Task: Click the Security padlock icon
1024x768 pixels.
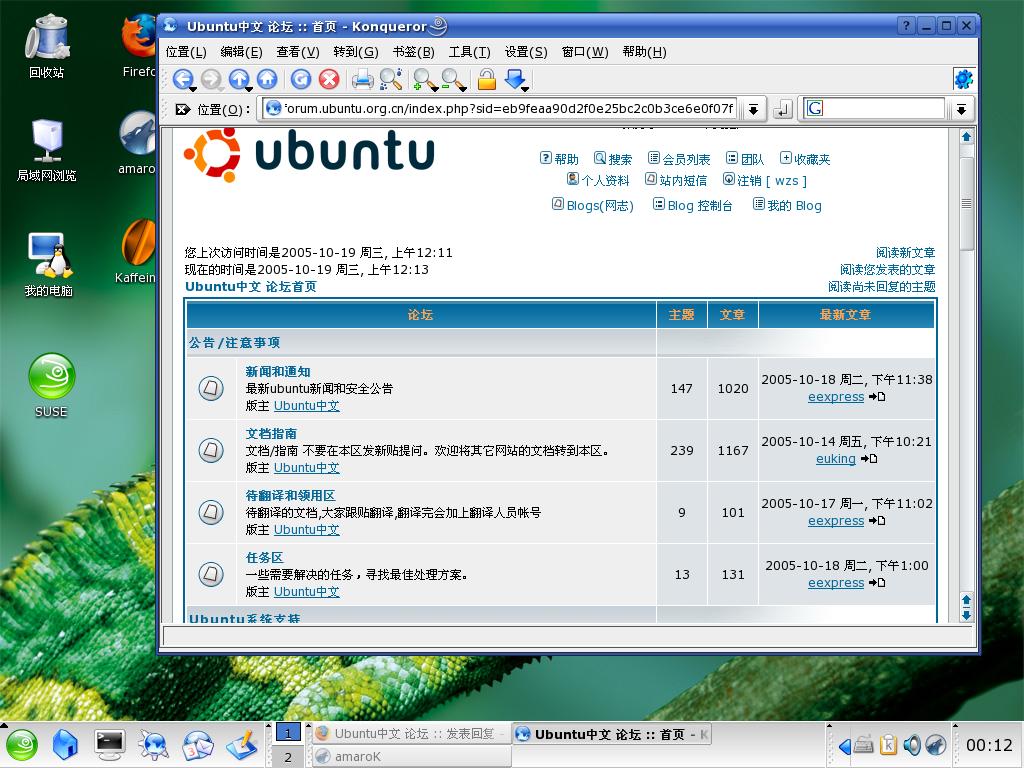Action: [x=487, y=79]
